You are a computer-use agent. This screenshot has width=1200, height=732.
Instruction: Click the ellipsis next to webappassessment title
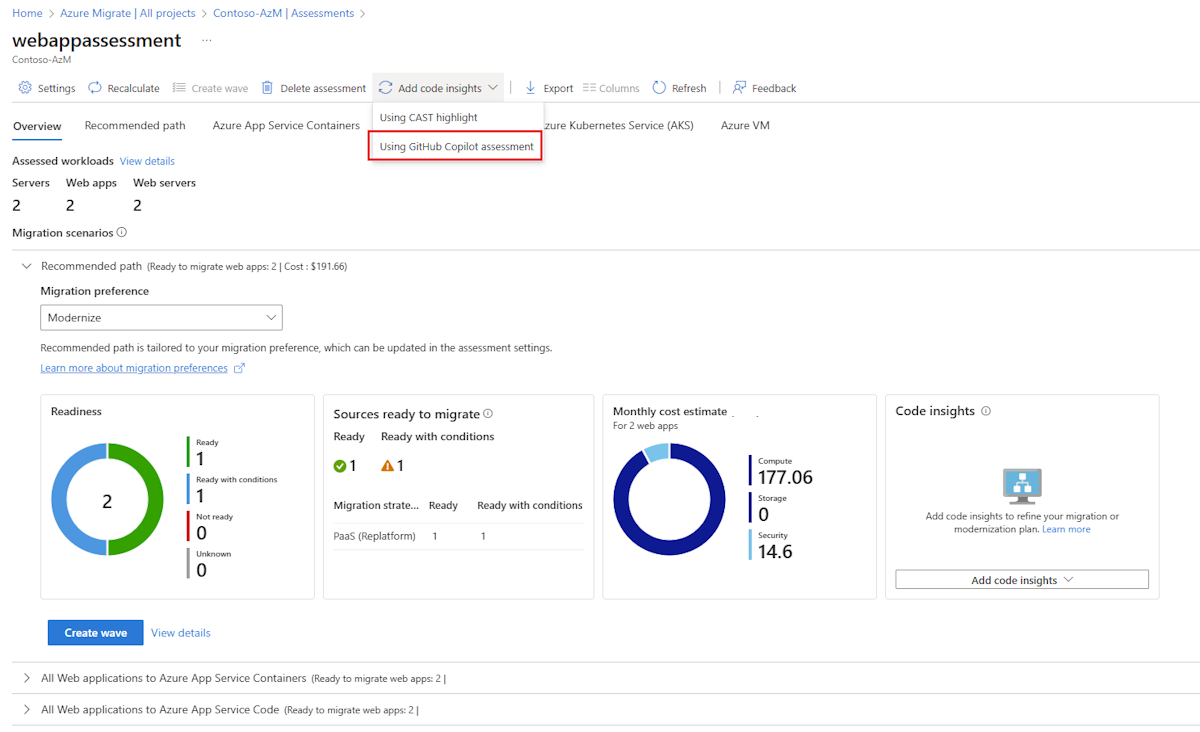pyautogui.click(x=207, y=41)
